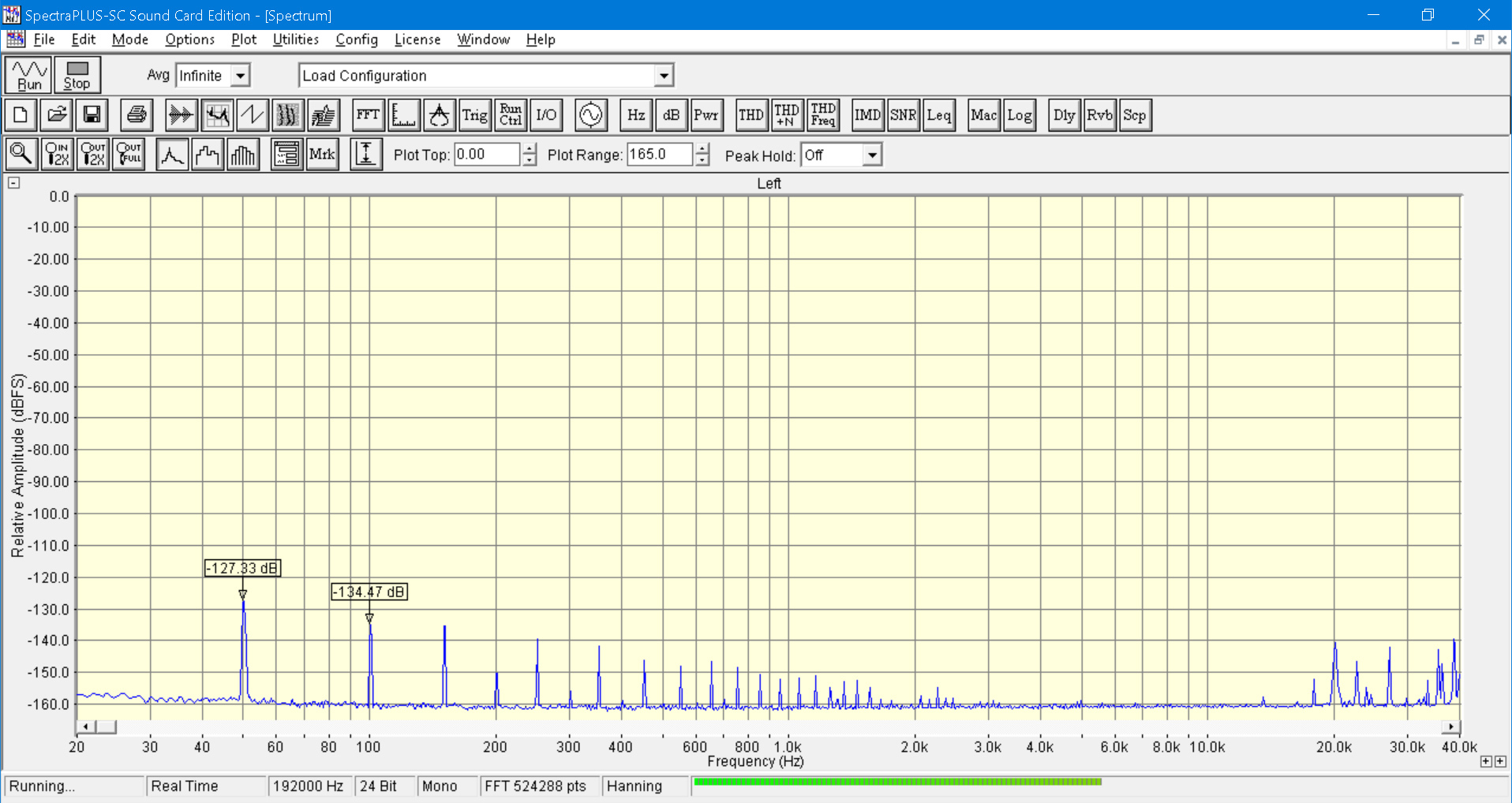
Task: Toggle the SNR measurement display
Action: 903,115
